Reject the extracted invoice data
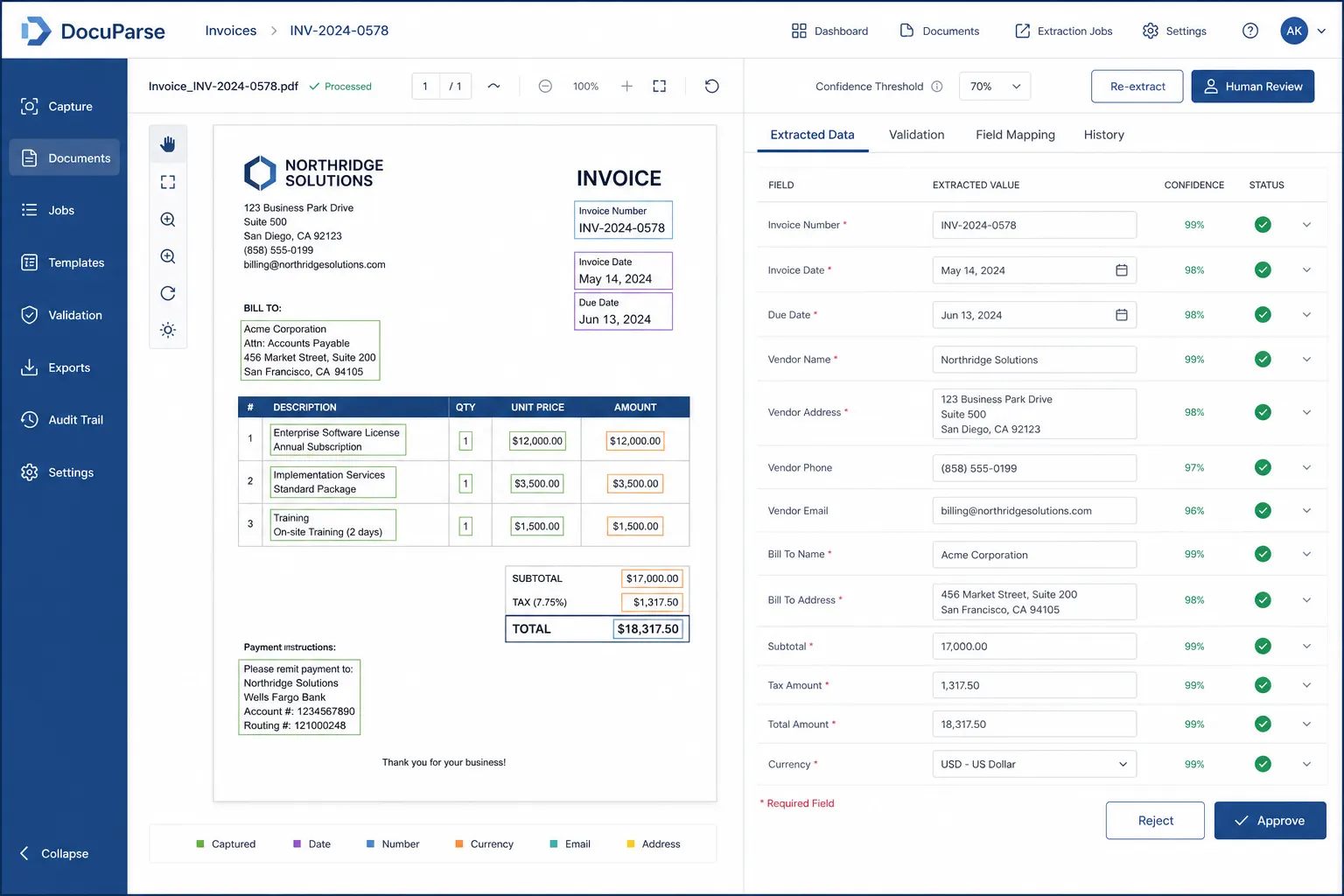 tap(1155, 821)
